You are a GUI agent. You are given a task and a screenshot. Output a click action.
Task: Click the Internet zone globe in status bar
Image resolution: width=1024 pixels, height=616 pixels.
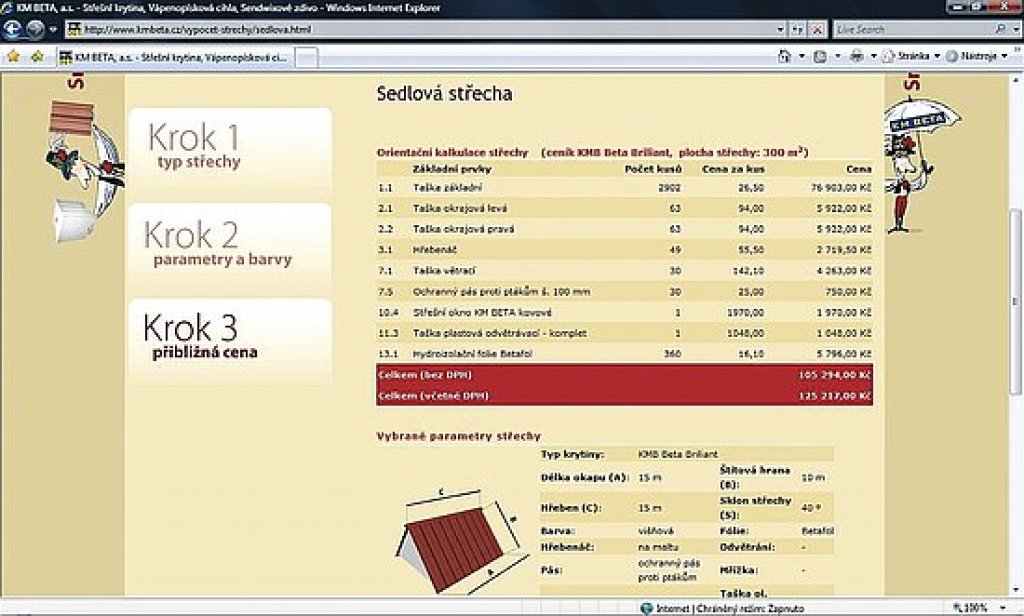(x=646, y=608)
